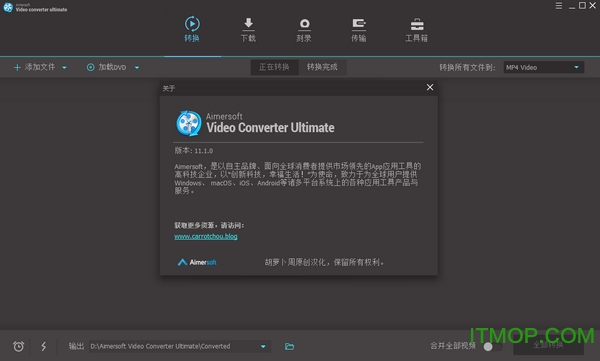Toggle the lightning high-speed conversion icon
This screenshot has height=361, width=600.
tap(44, 346)
